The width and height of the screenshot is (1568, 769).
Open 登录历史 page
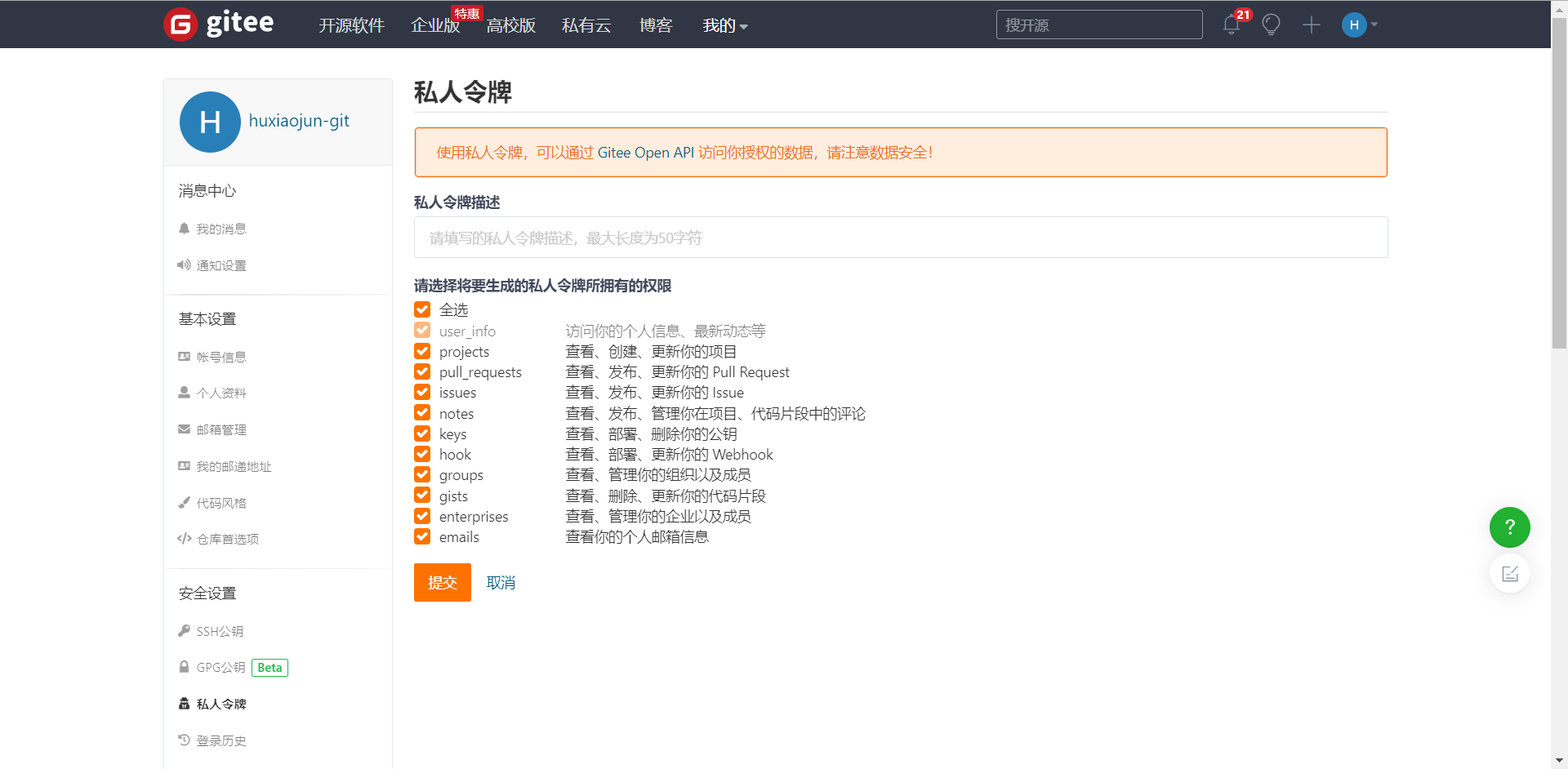221,741
